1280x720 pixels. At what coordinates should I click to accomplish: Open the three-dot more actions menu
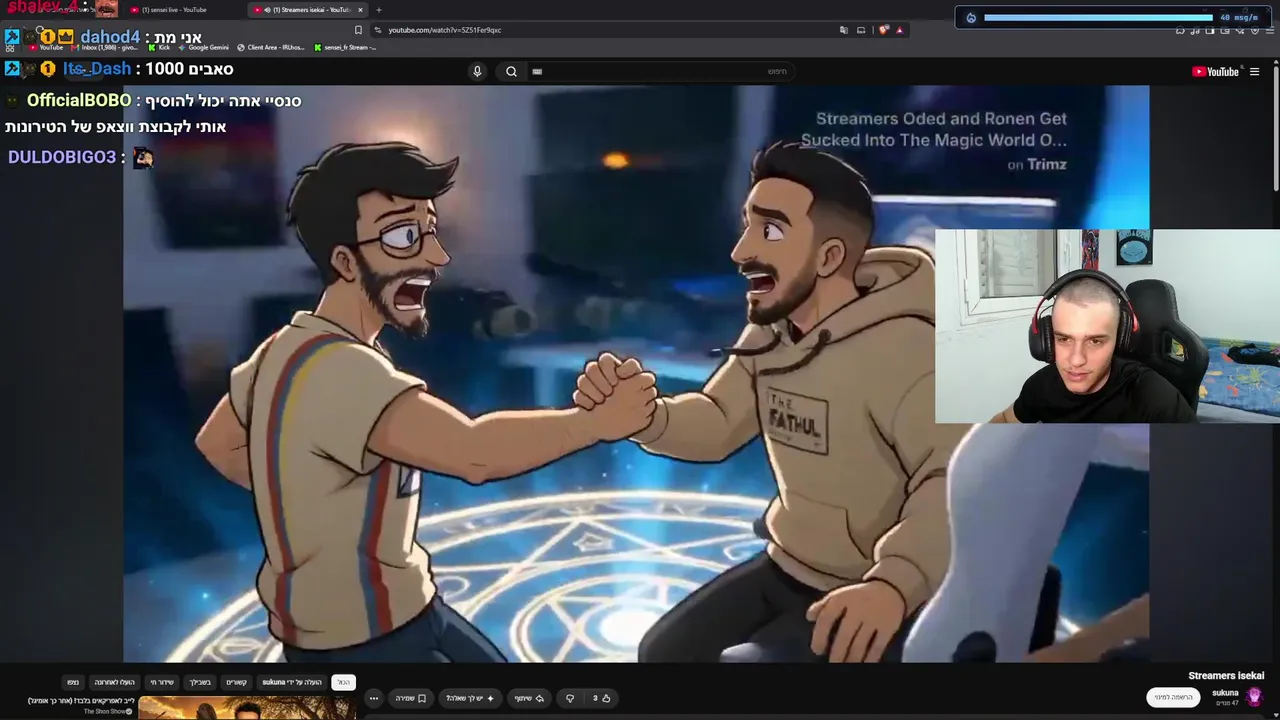pyautogui.click(x=373, y=698)
